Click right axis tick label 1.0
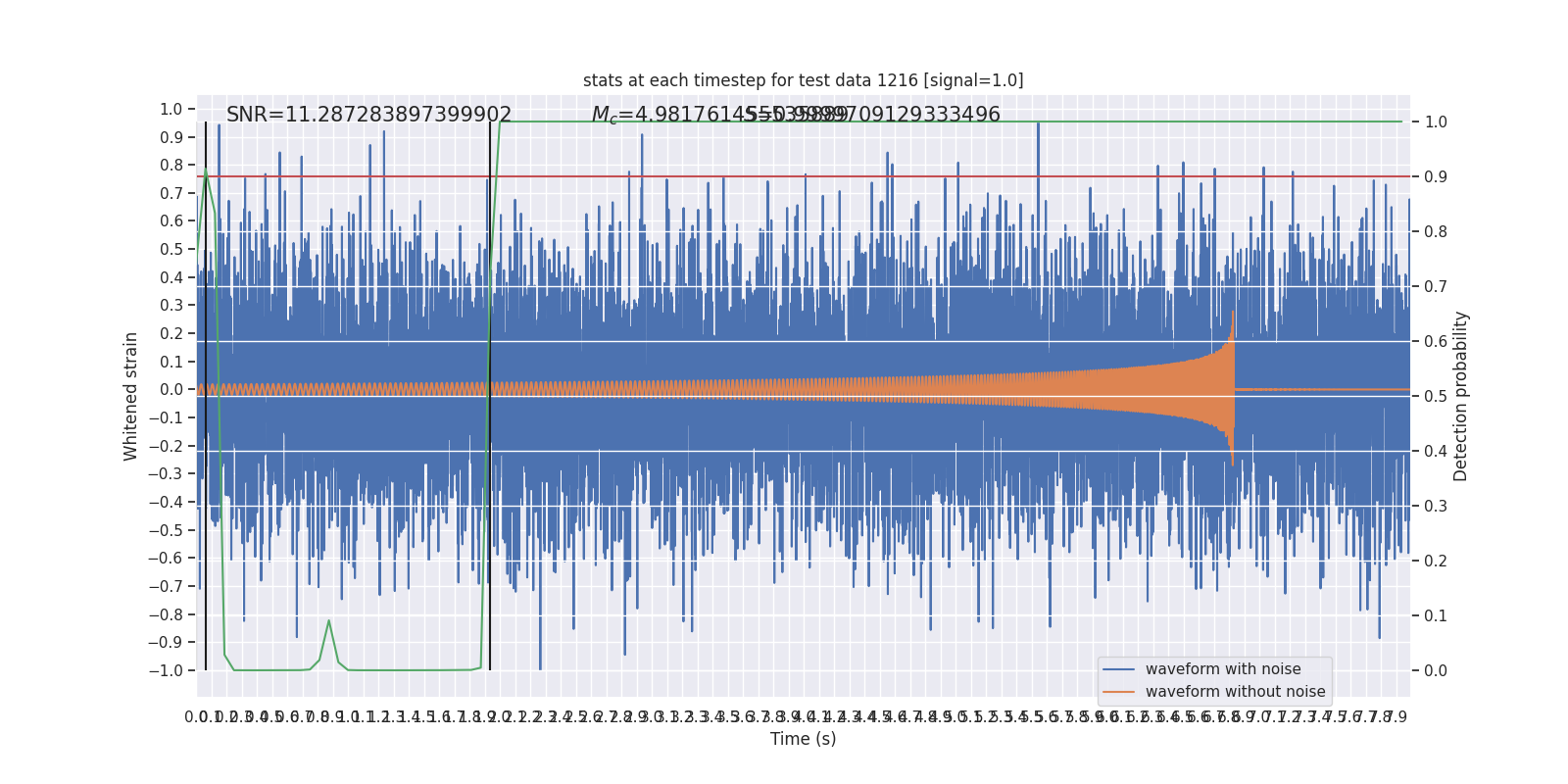This screenshot has width=1568, height=784. (x=1436, y=122)
